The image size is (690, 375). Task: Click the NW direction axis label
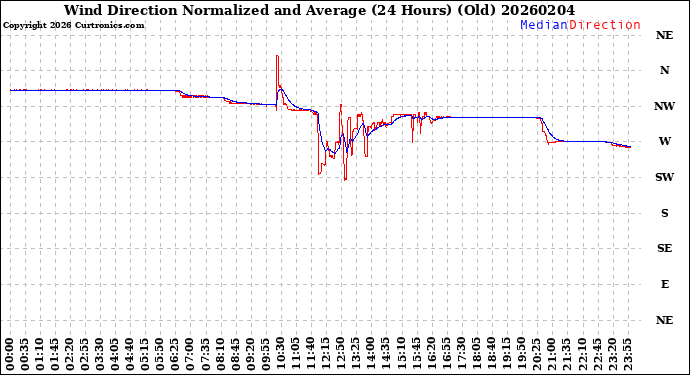664,106
